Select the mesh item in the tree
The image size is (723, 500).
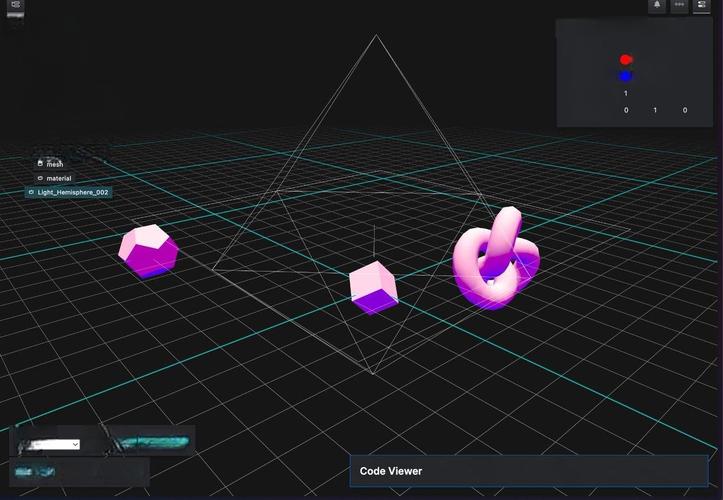[55, 163]
